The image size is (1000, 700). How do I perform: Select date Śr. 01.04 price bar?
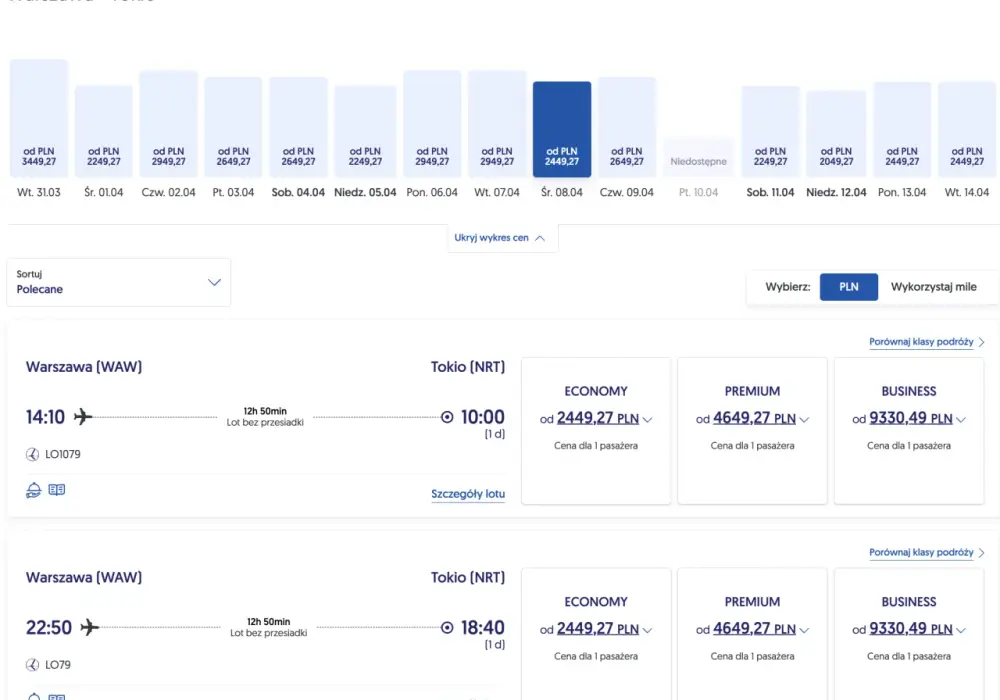click(x=103, y=131)
